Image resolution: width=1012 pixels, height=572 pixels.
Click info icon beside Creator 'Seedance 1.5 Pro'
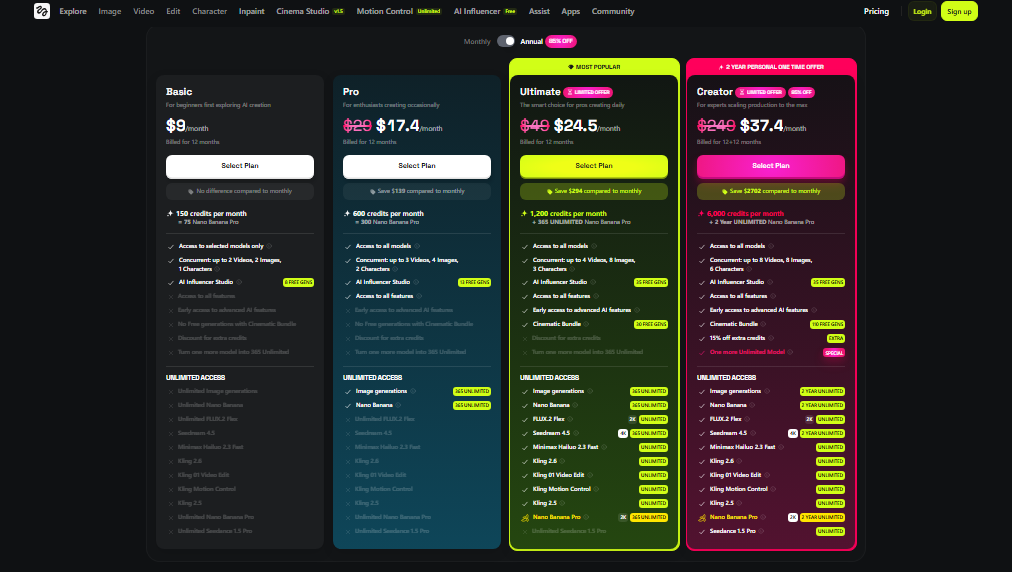pos(761,531)
